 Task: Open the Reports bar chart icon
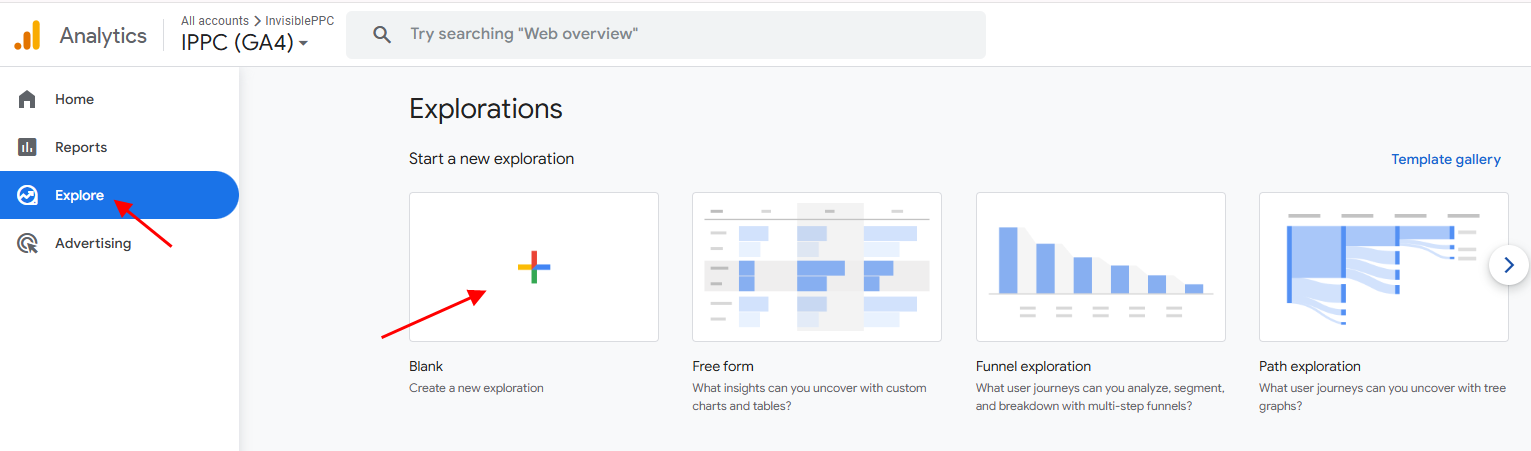[27, 147]
